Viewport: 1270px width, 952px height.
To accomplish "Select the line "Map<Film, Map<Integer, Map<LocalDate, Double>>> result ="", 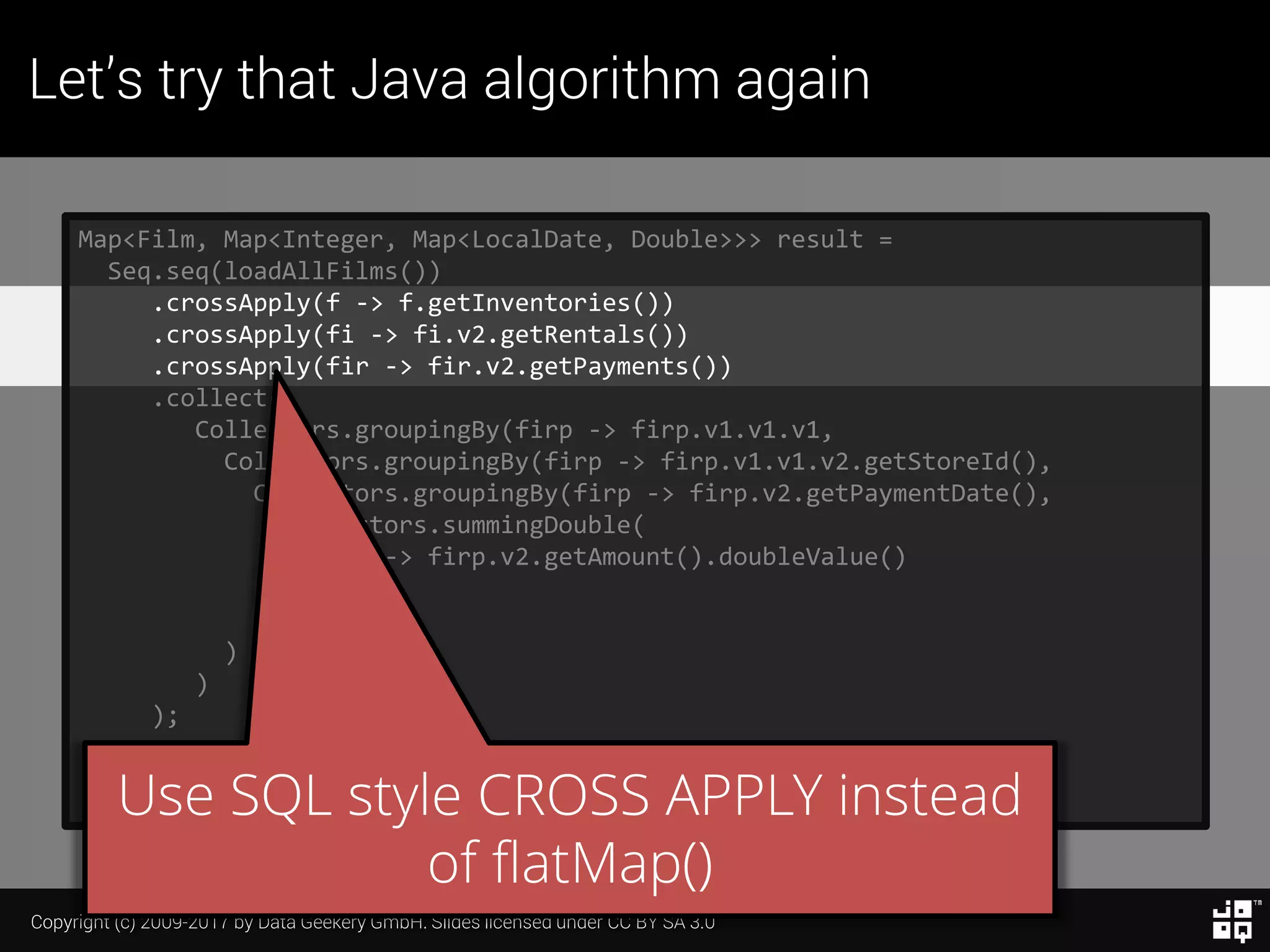I will (x=485, y=240).
